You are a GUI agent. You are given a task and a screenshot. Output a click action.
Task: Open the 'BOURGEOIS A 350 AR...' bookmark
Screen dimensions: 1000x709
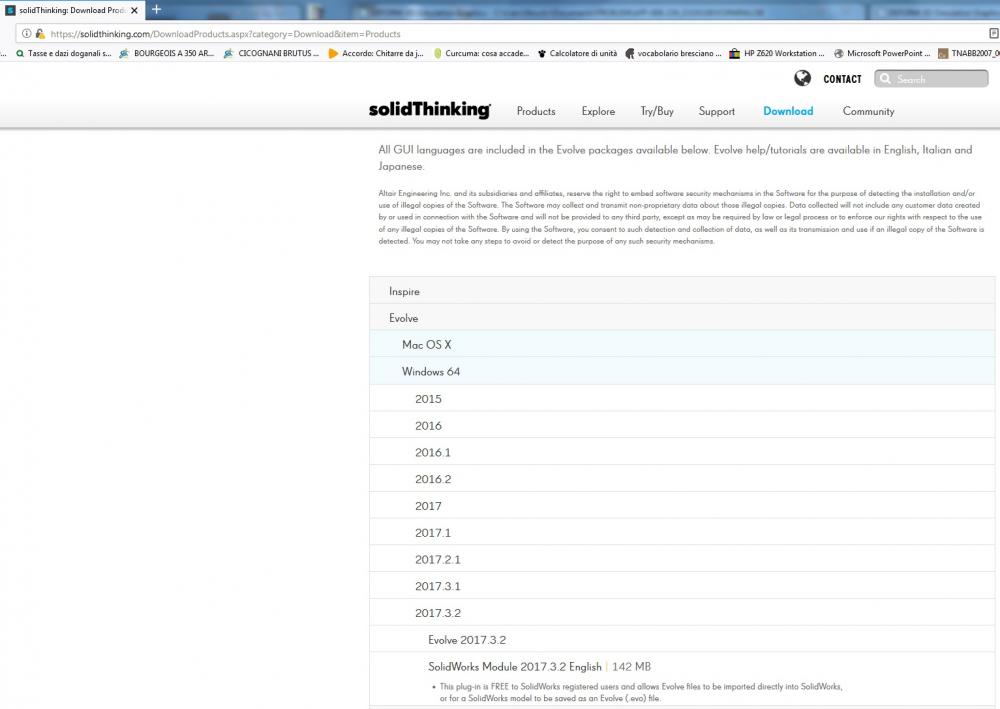(x=167, y=54)
